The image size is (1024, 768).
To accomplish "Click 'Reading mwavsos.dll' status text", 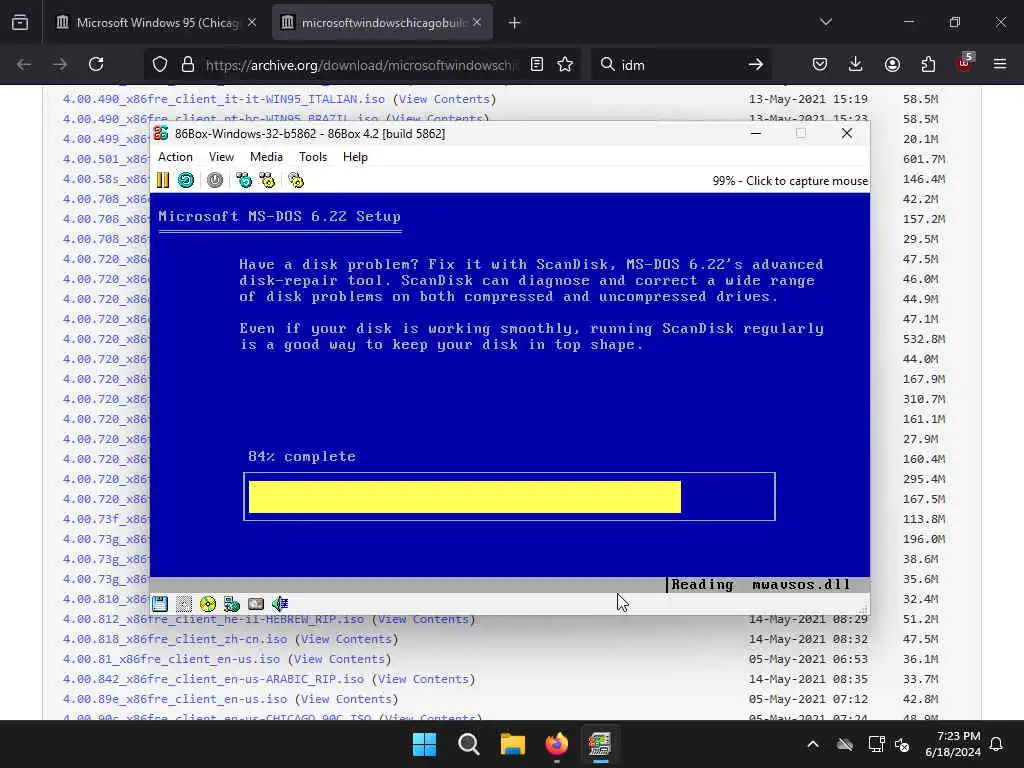I will (x=761, y=584).
